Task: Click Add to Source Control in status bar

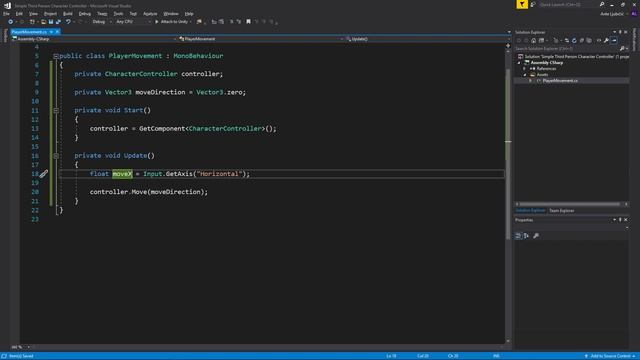Action: [x=611, y=356]
